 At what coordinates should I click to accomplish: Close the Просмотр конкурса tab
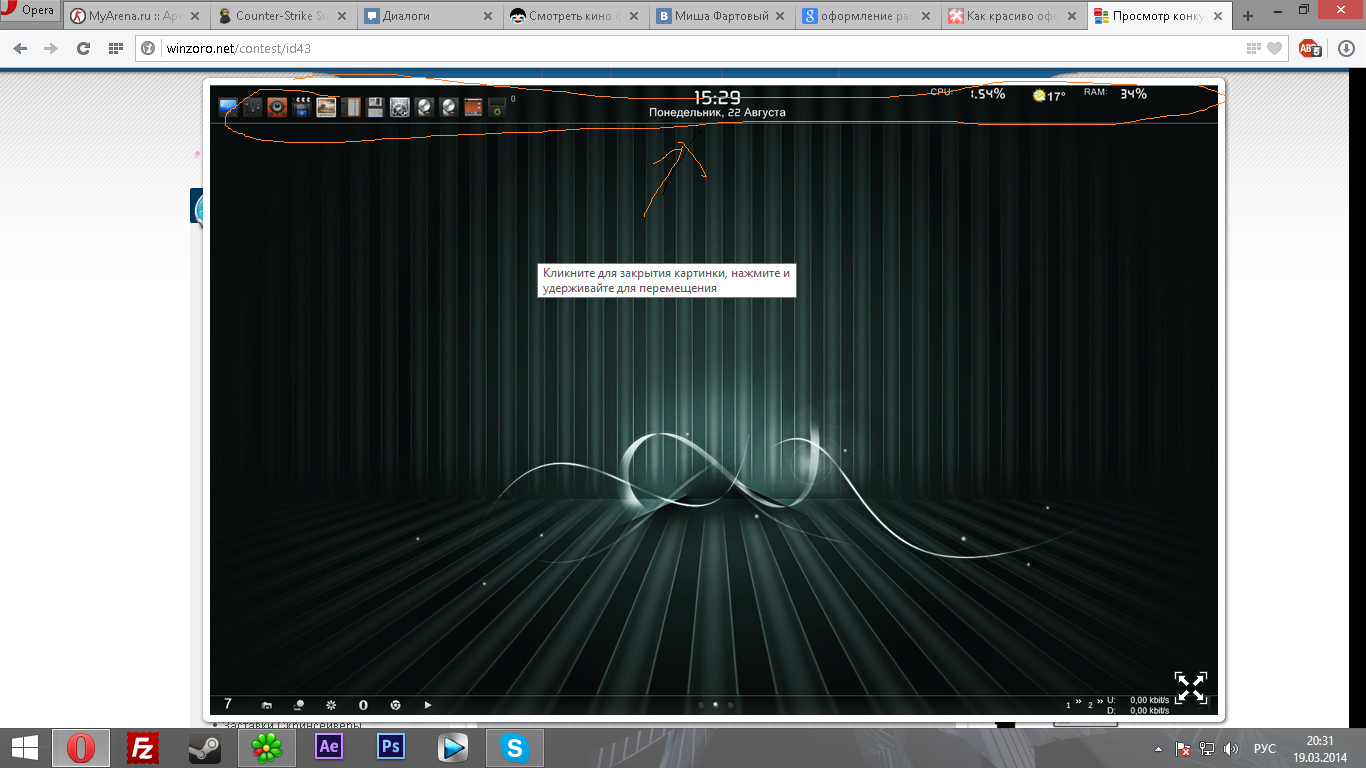(1218, 16)
